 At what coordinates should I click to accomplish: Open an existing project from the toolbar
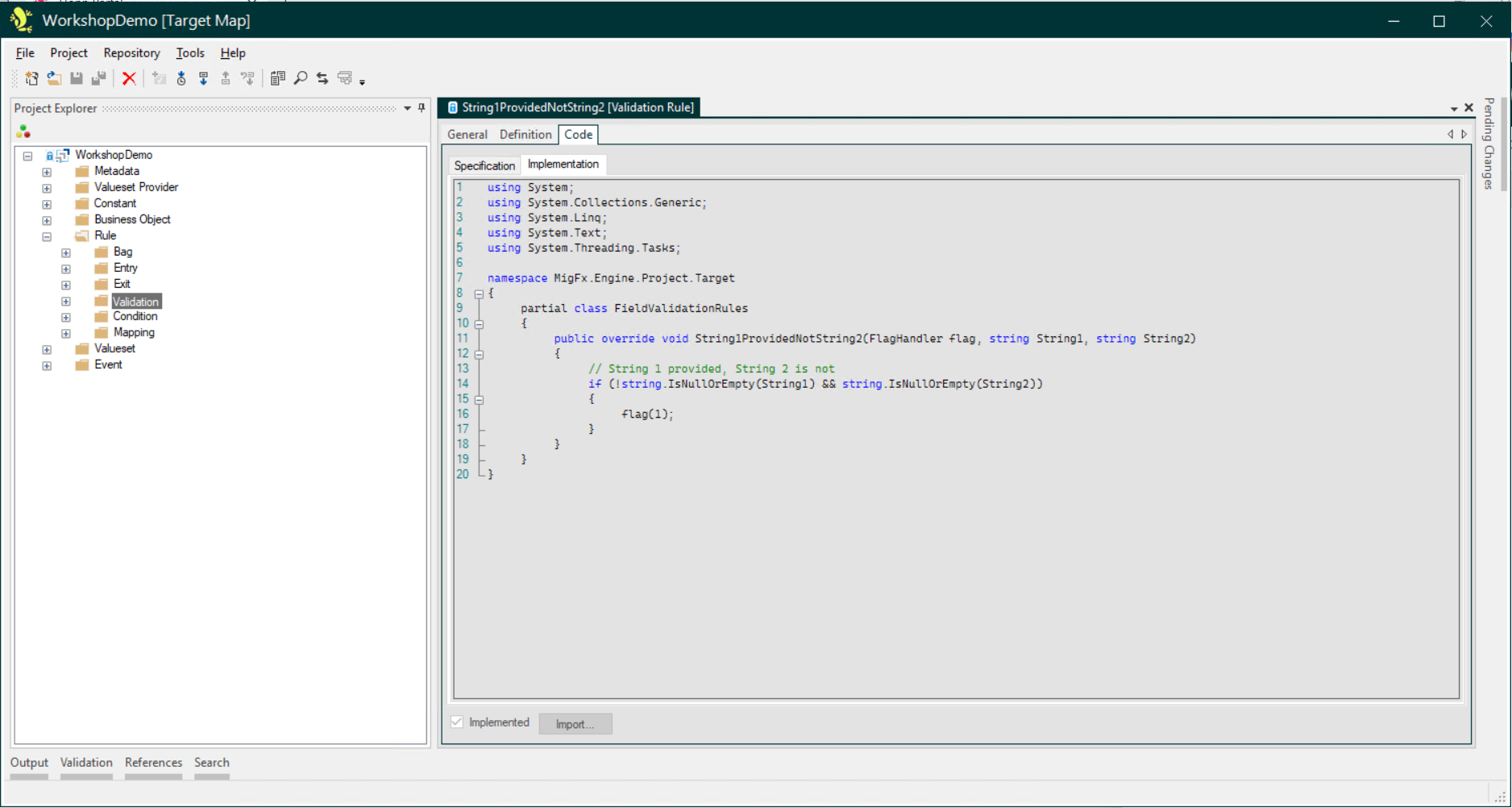coord(54,78)
